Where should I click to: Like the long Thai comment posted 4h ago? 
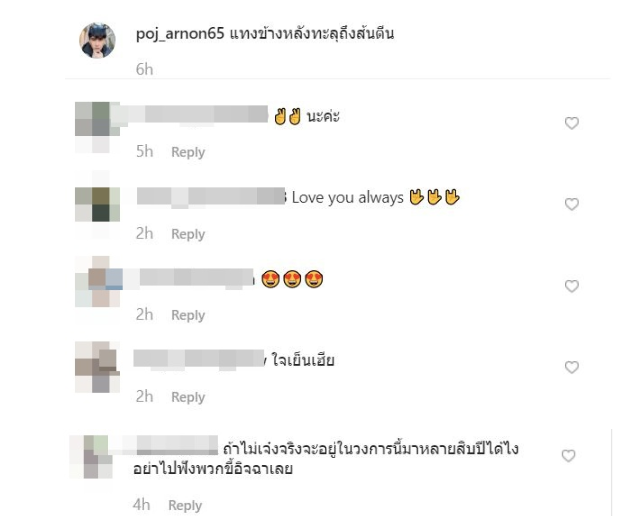[568, 456]
